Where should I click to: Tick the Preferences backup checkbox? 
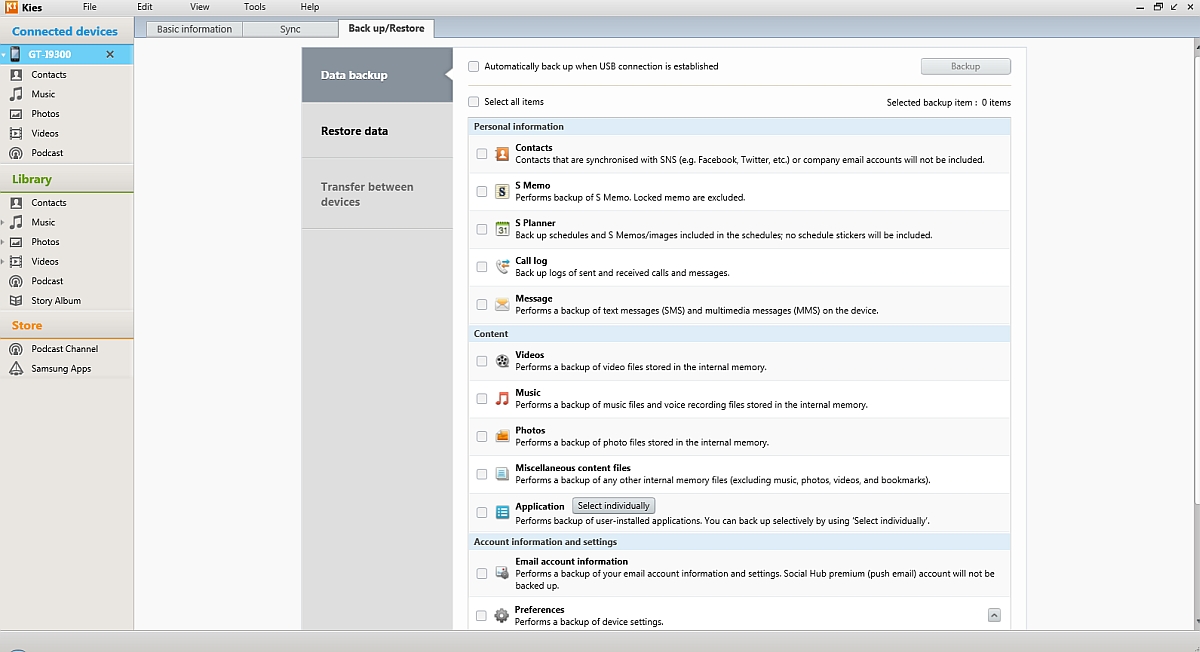(x=482, y=616)
